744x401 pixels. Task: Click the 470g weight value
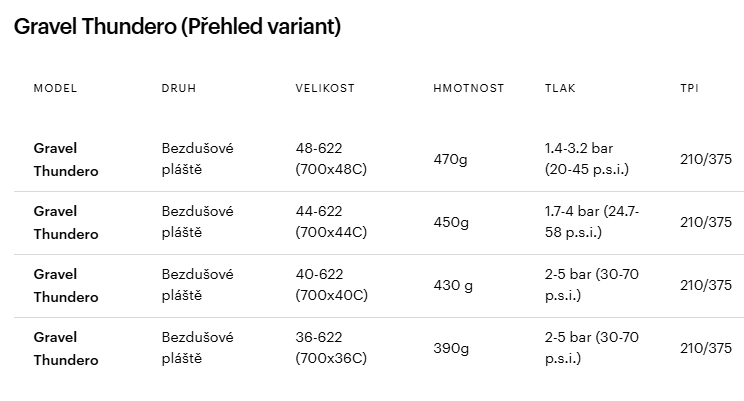point(450,159)
